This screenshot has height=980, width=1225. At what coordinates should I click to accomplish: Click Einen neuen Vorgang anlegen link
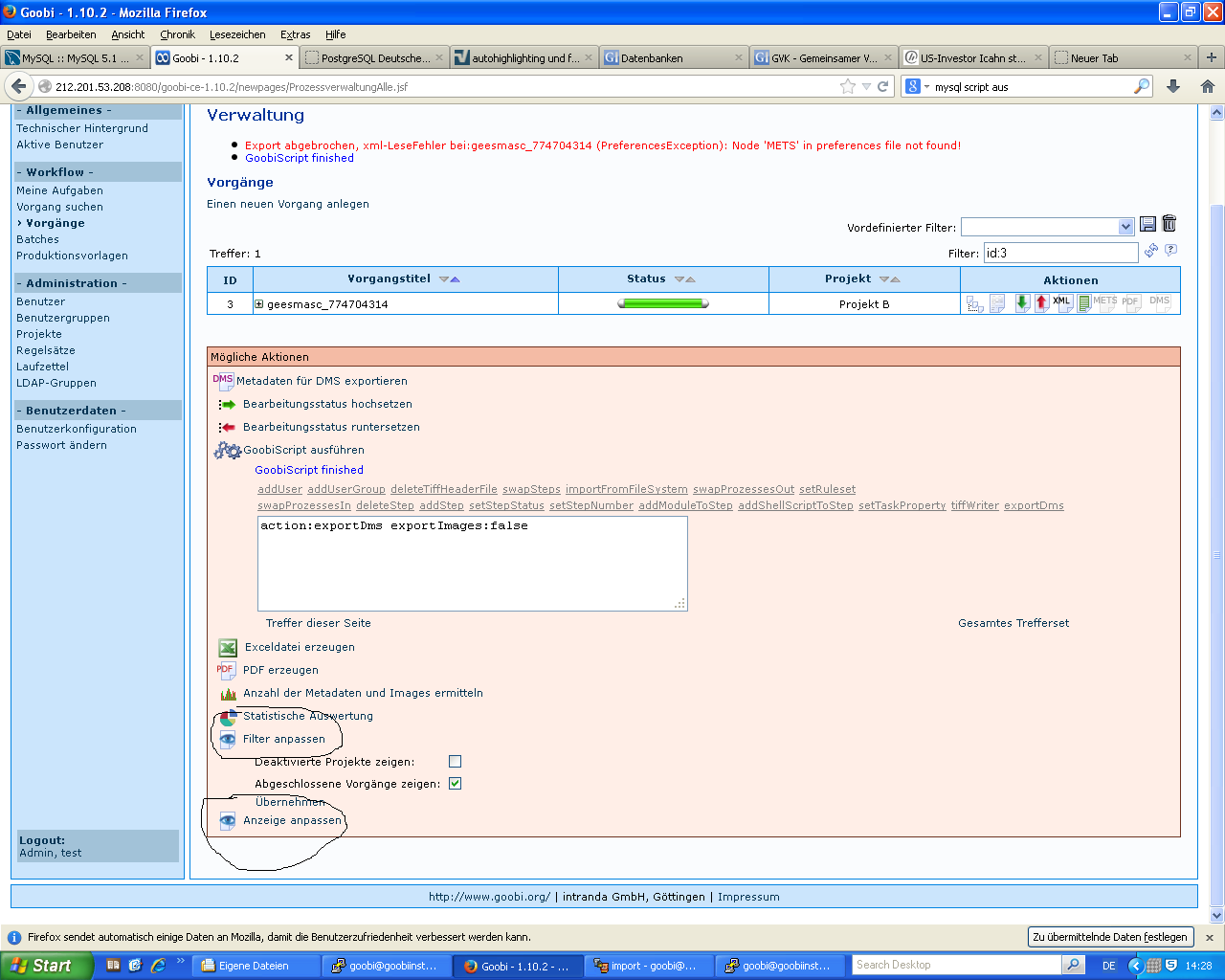[x=288, y=204]
